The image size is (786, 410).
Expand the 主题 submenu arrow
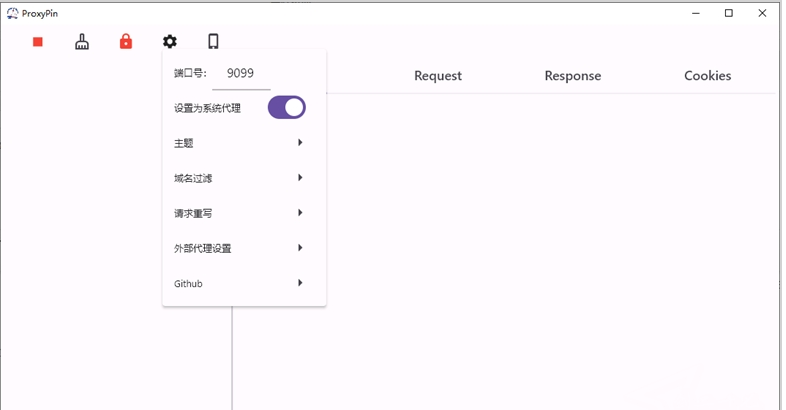[300, 143]
